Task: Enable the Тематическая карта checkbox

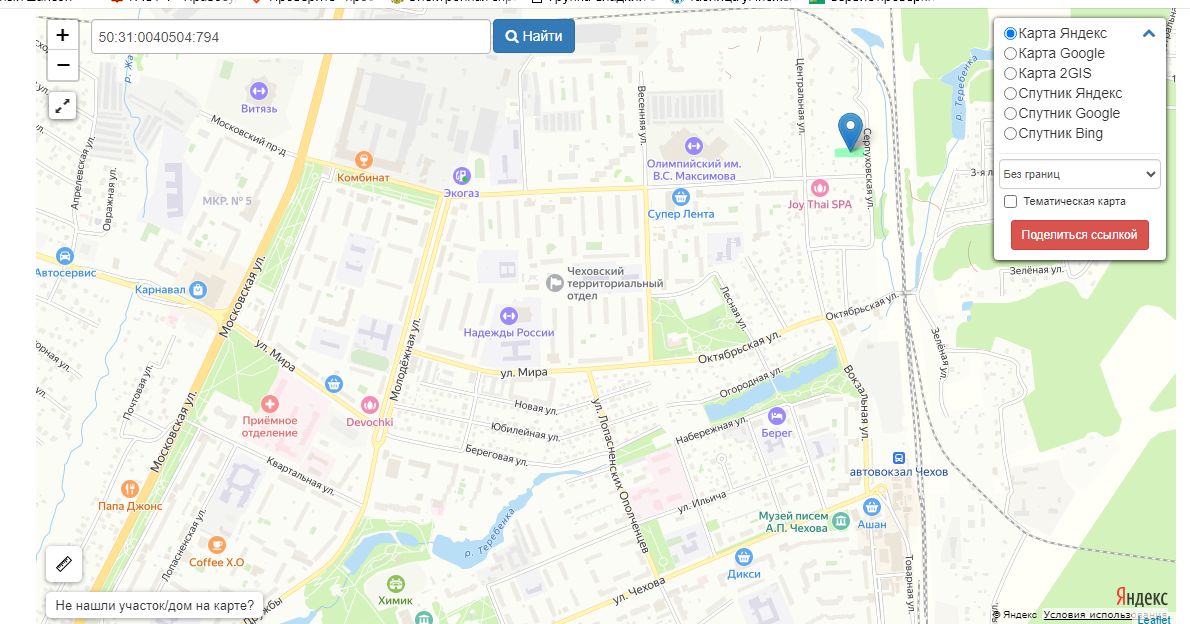Action: pyautogui.click(x=1010, y=201)
